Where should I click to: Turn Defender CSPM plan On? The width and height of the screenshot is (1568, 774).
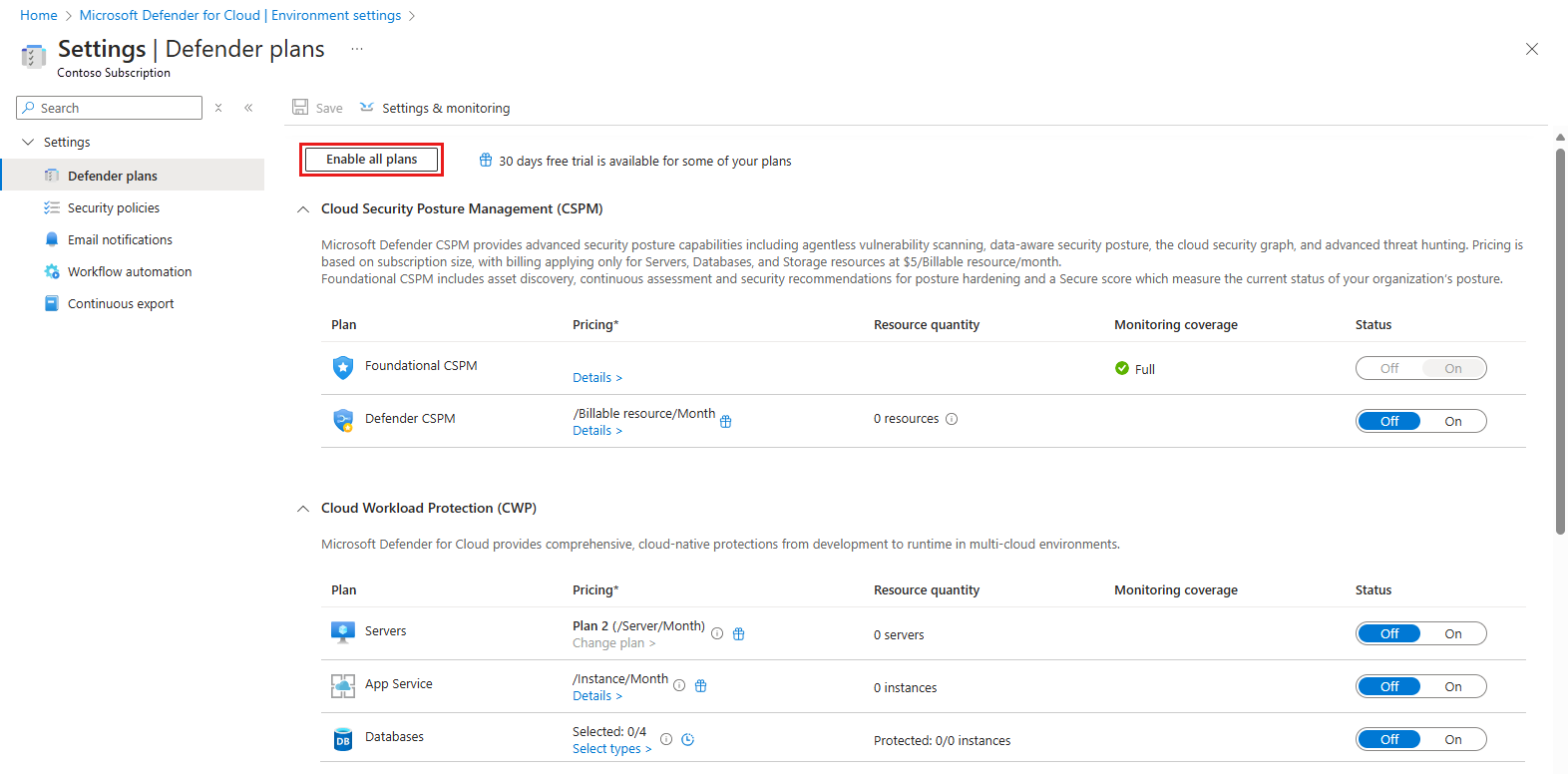pyautogui.click(x=1453, y=421)
